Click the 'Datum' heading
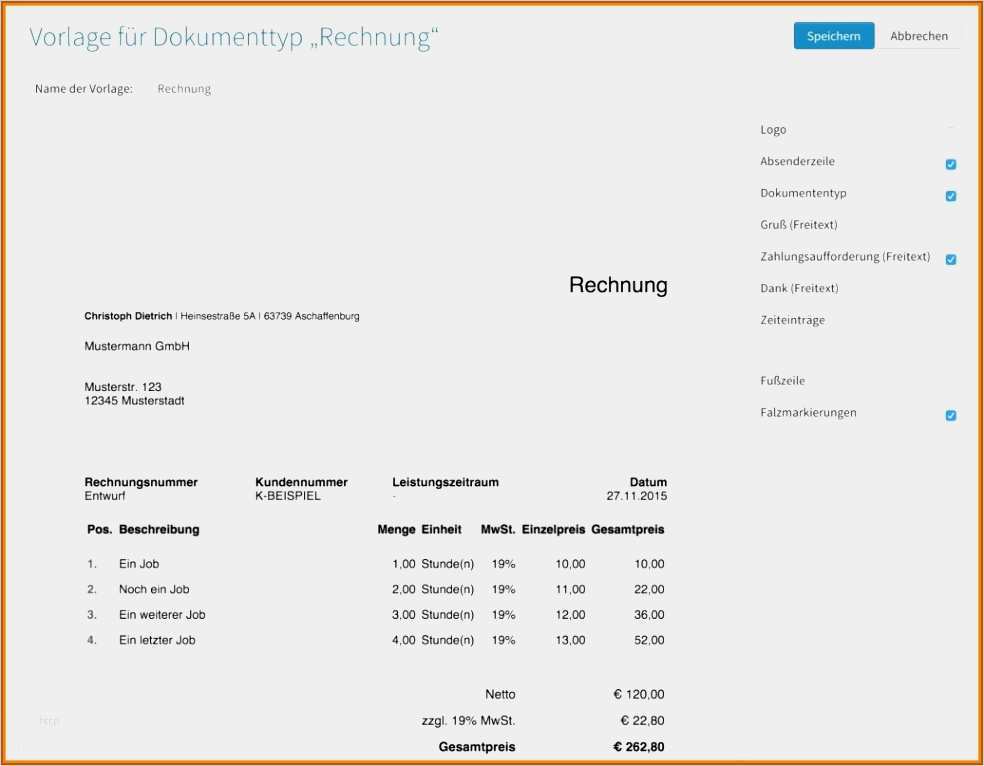The width and height of the screenshot is (984, 766). pyautogui.click(x=648, y=482)
